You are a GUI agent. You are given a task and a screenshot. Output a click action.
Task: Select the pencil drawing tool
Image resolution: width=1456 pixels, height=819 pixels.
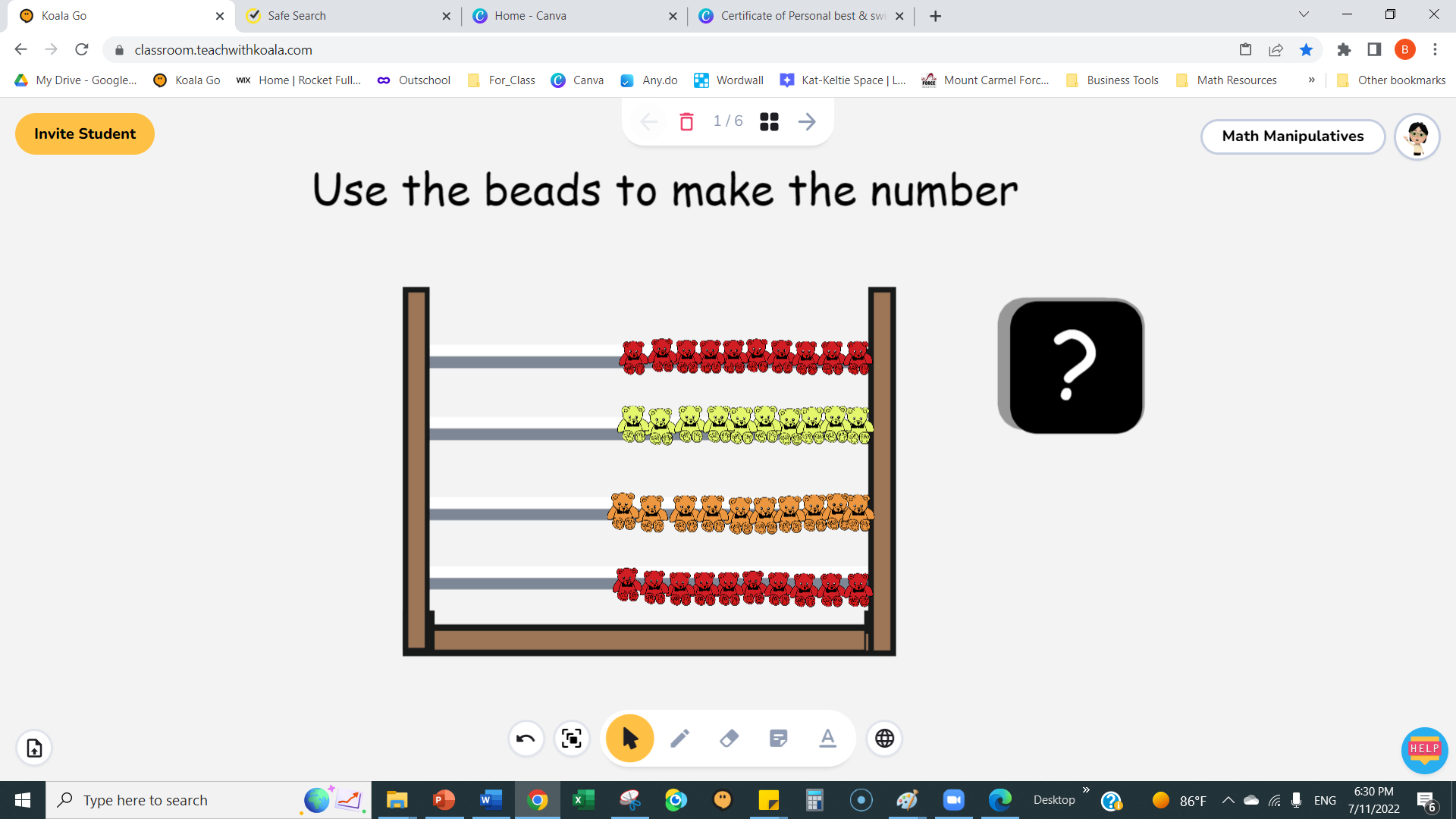(x=679, y=737)
